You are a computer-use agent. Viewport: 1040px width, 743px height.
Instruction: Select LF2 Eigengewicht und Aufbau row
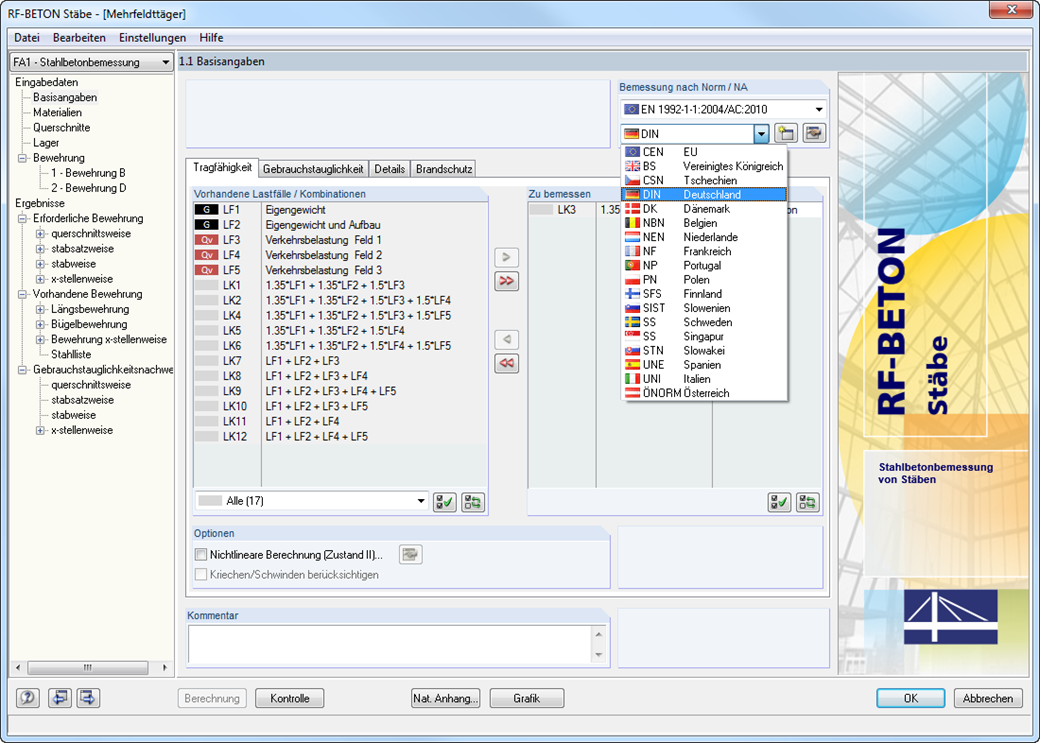pos(340,225)
